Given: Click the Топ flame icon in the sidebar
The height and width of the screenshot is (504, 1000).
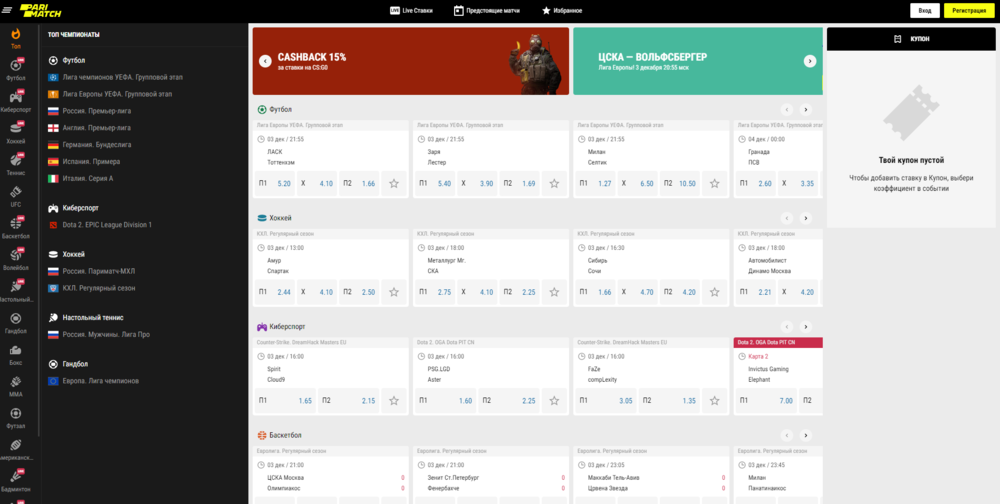Looking at the screenshot, I should [15, 37].
